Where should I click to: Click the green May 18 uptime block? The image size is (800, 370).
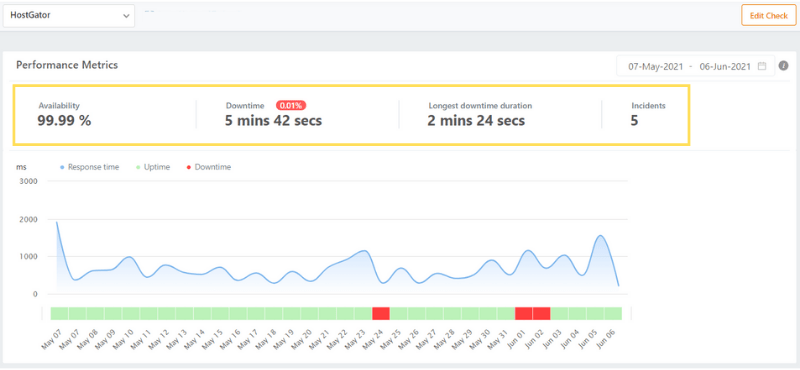[x=274, y=313]
